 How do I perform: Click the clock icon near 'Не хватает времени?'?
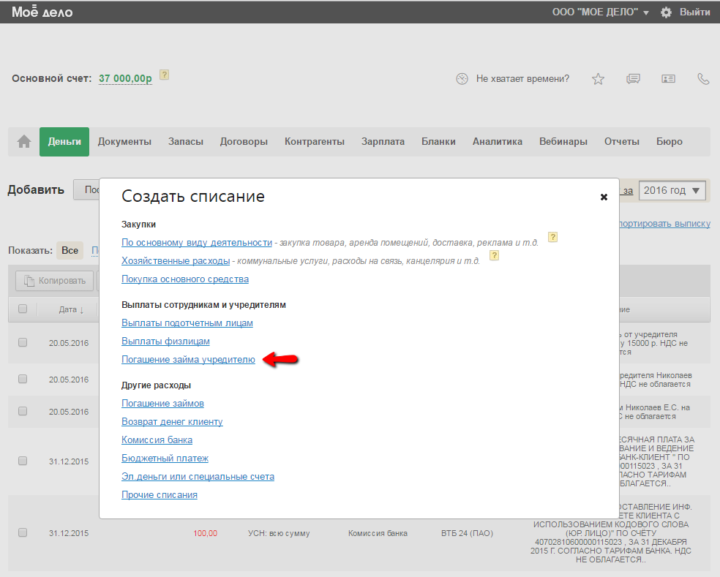pyautogui.click(x=461, y=79)
